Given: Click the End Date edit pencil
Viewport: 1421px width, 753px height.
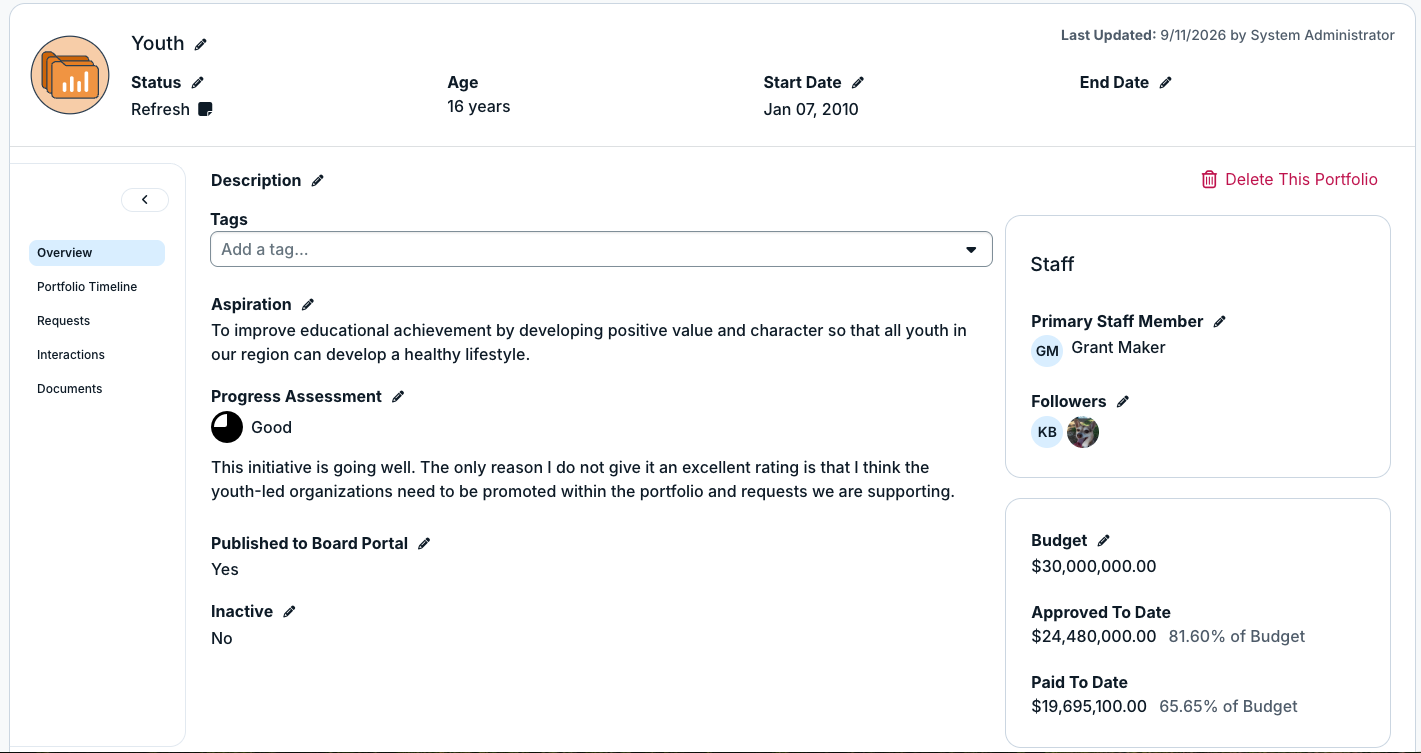Looking at the screenshot, I should pyautogui.click(x=1165, y=82).
